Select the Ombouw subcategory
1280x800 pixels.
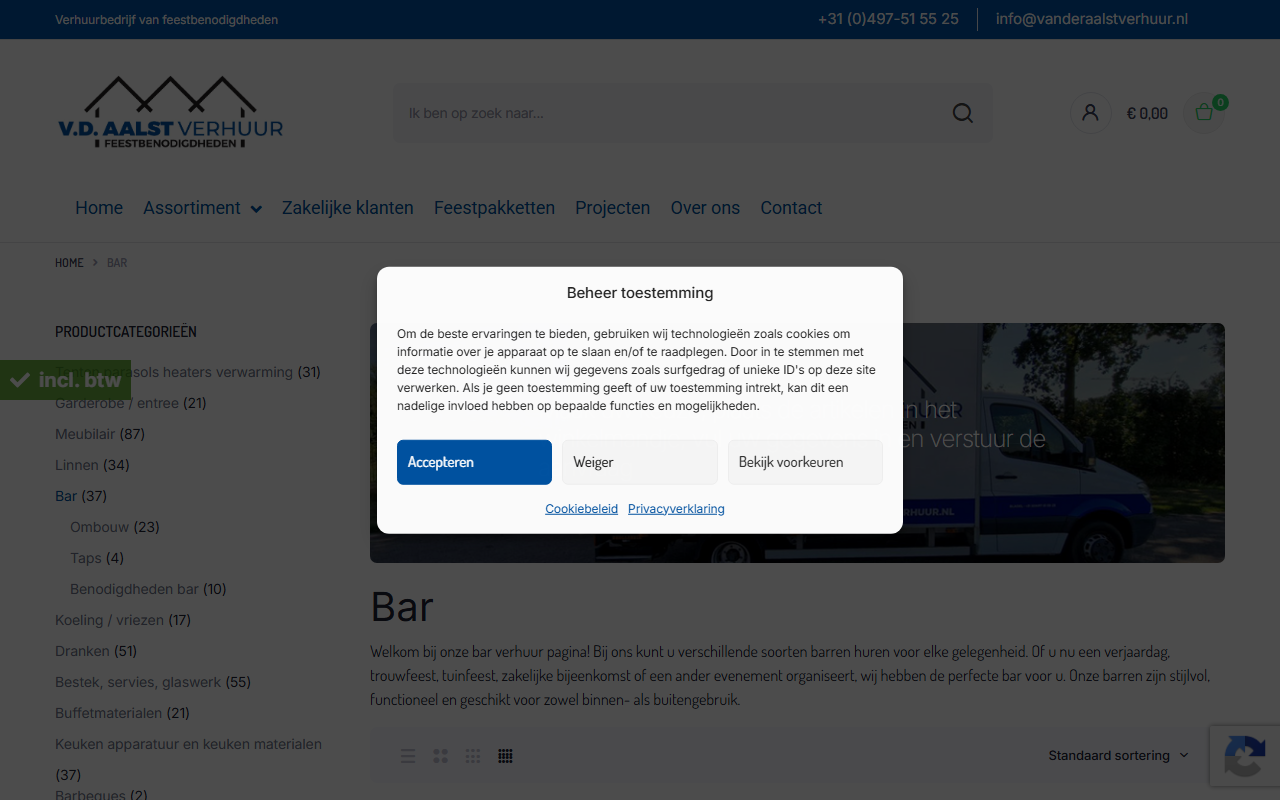(100, 527)
